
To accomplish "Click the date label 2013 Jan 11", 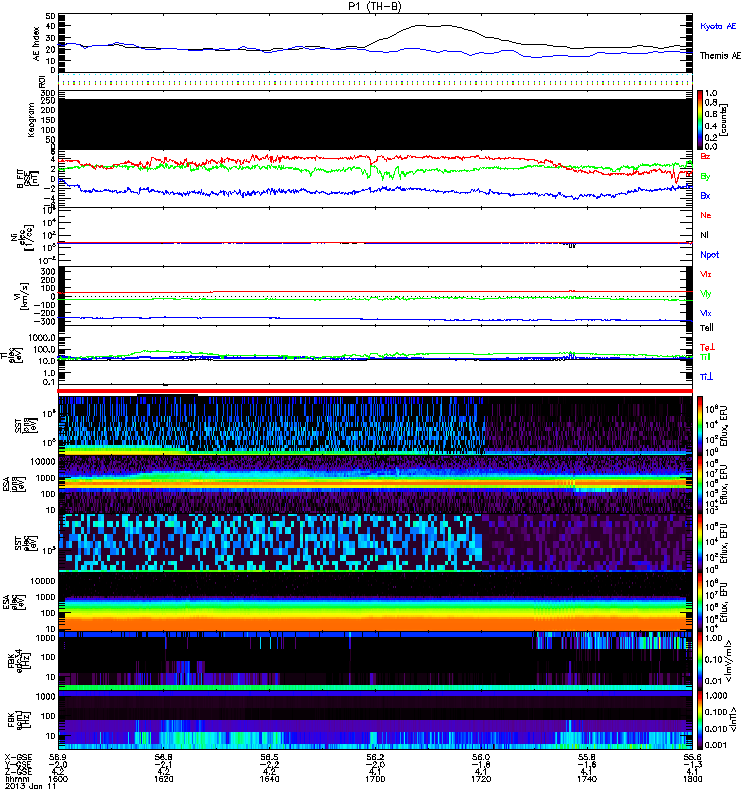I will [31, 786].
